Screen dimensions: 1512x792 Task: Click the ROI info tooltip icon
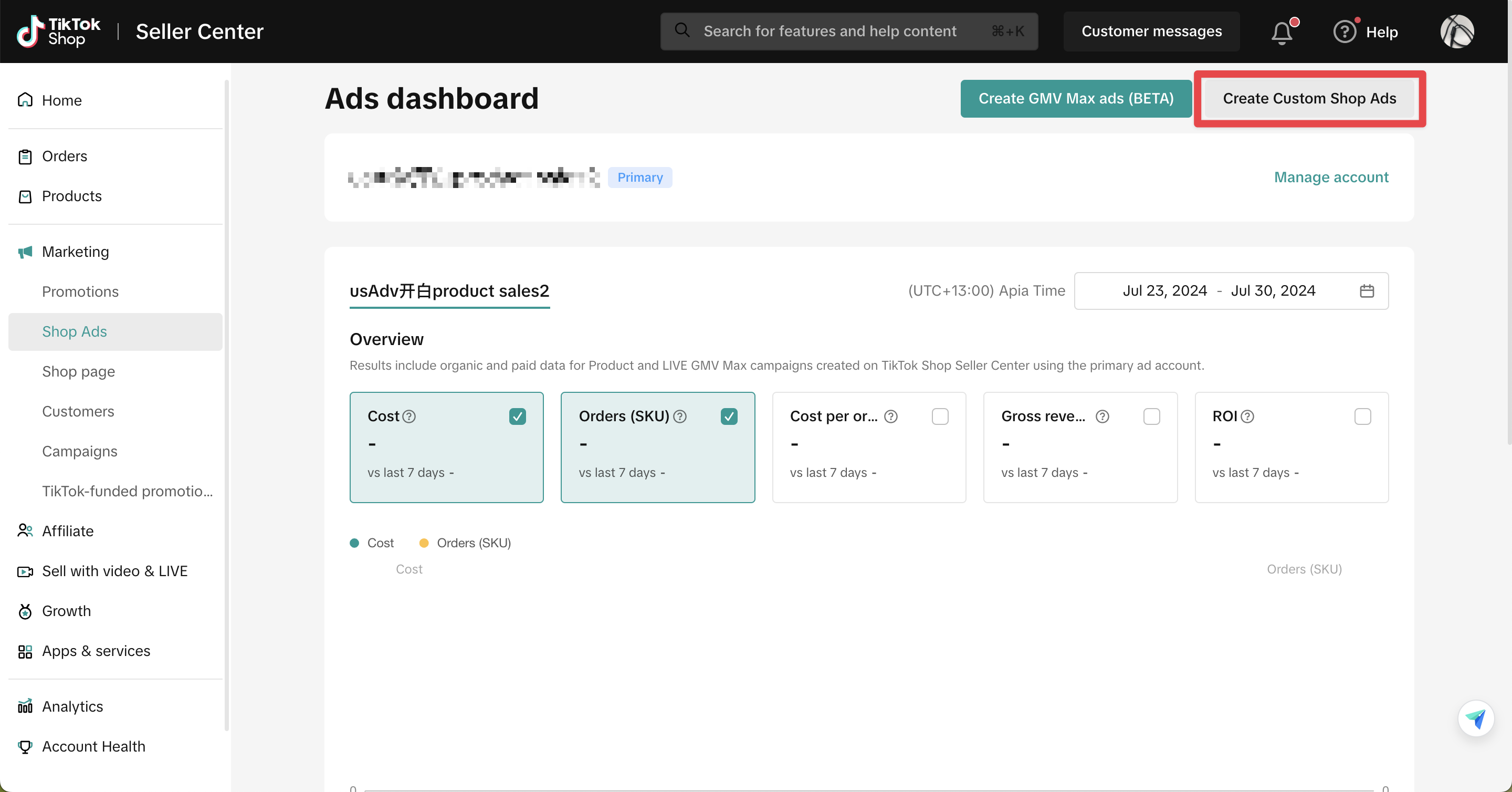(1247, 416)
